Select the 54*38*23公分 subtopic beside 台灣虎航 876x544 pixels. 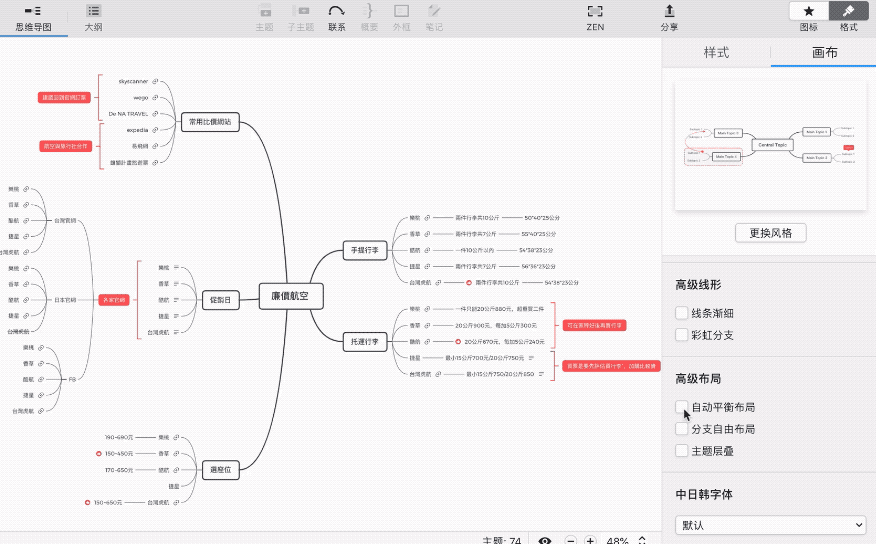click(x=561, y=283)
